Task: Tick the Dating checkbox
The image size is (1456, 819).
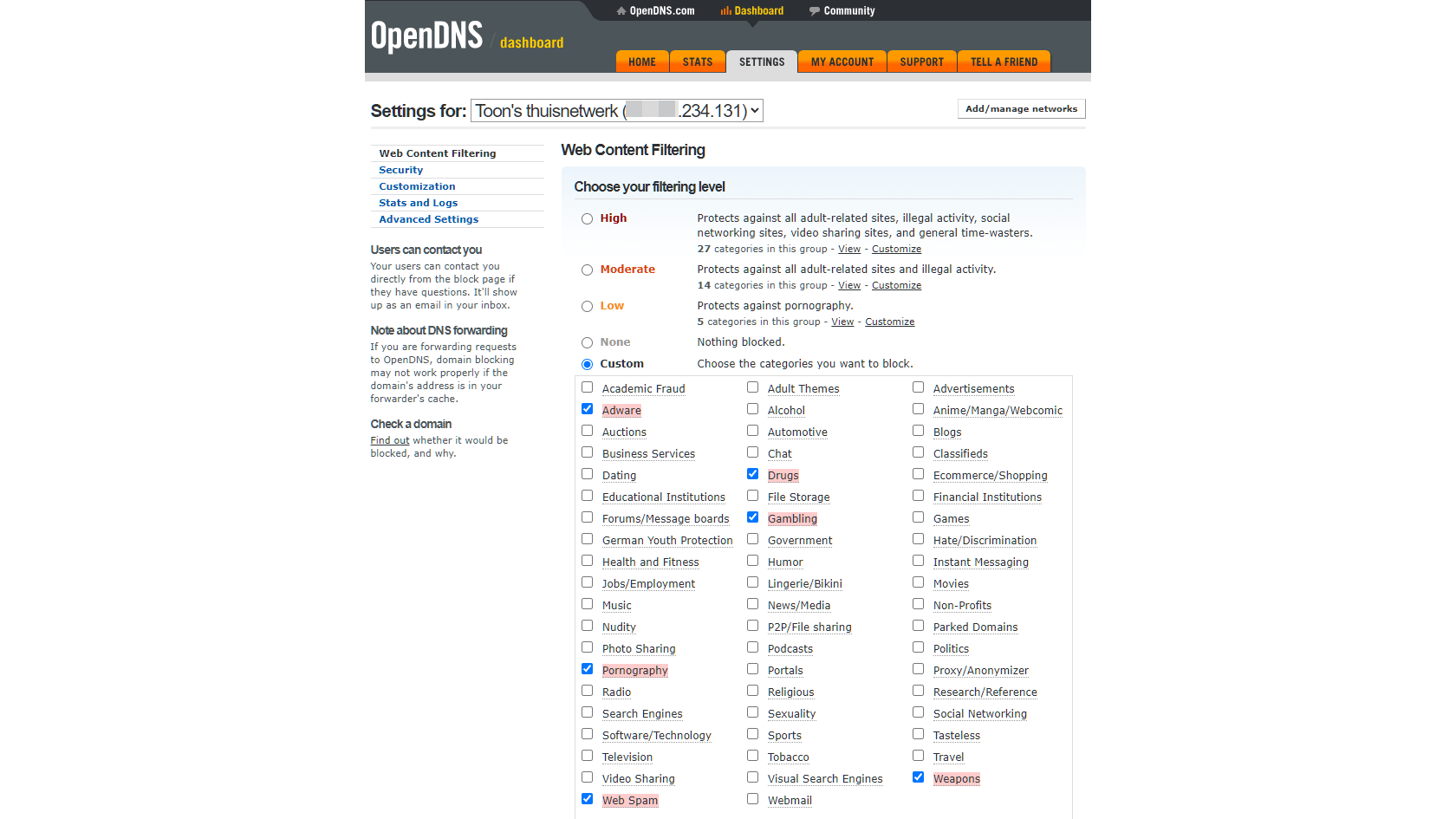Action: (588, 474)
